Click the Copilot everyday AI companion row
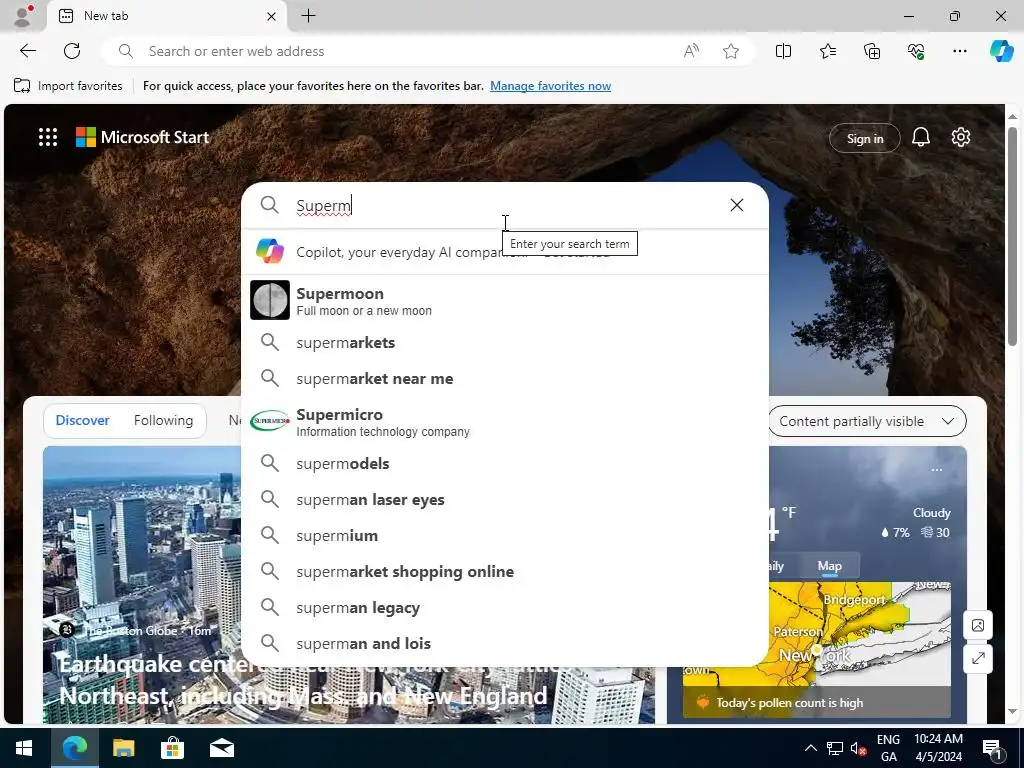 click(505, 251)
